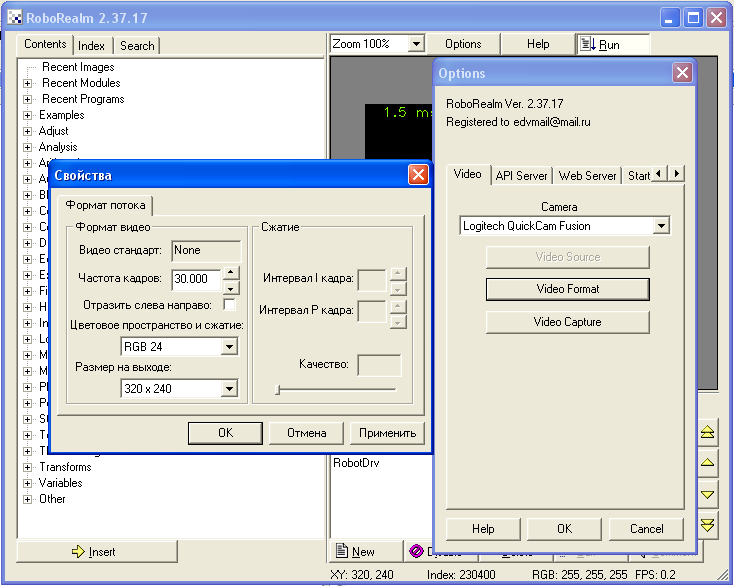Click the yellow move-down arrow icon

click(x=708, y=494)
